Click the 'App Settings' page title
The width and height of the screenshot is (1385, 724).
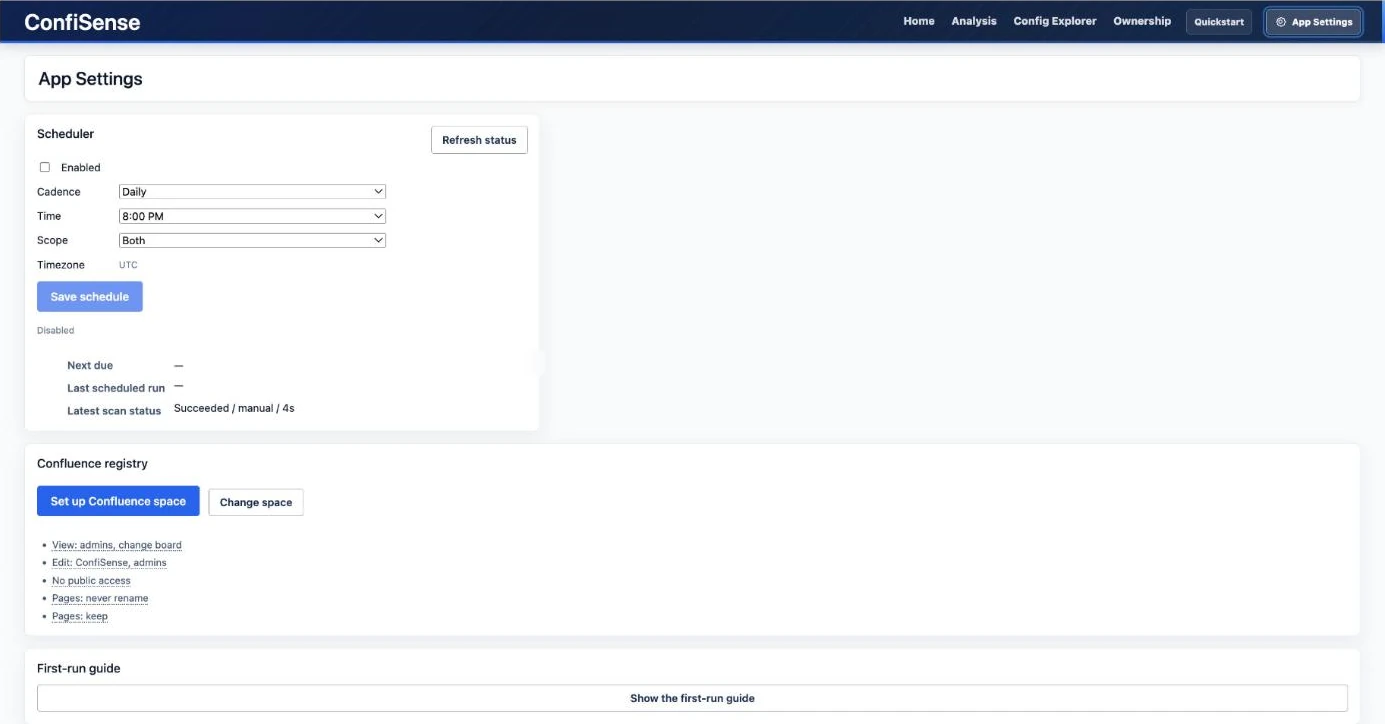point(90,79)
